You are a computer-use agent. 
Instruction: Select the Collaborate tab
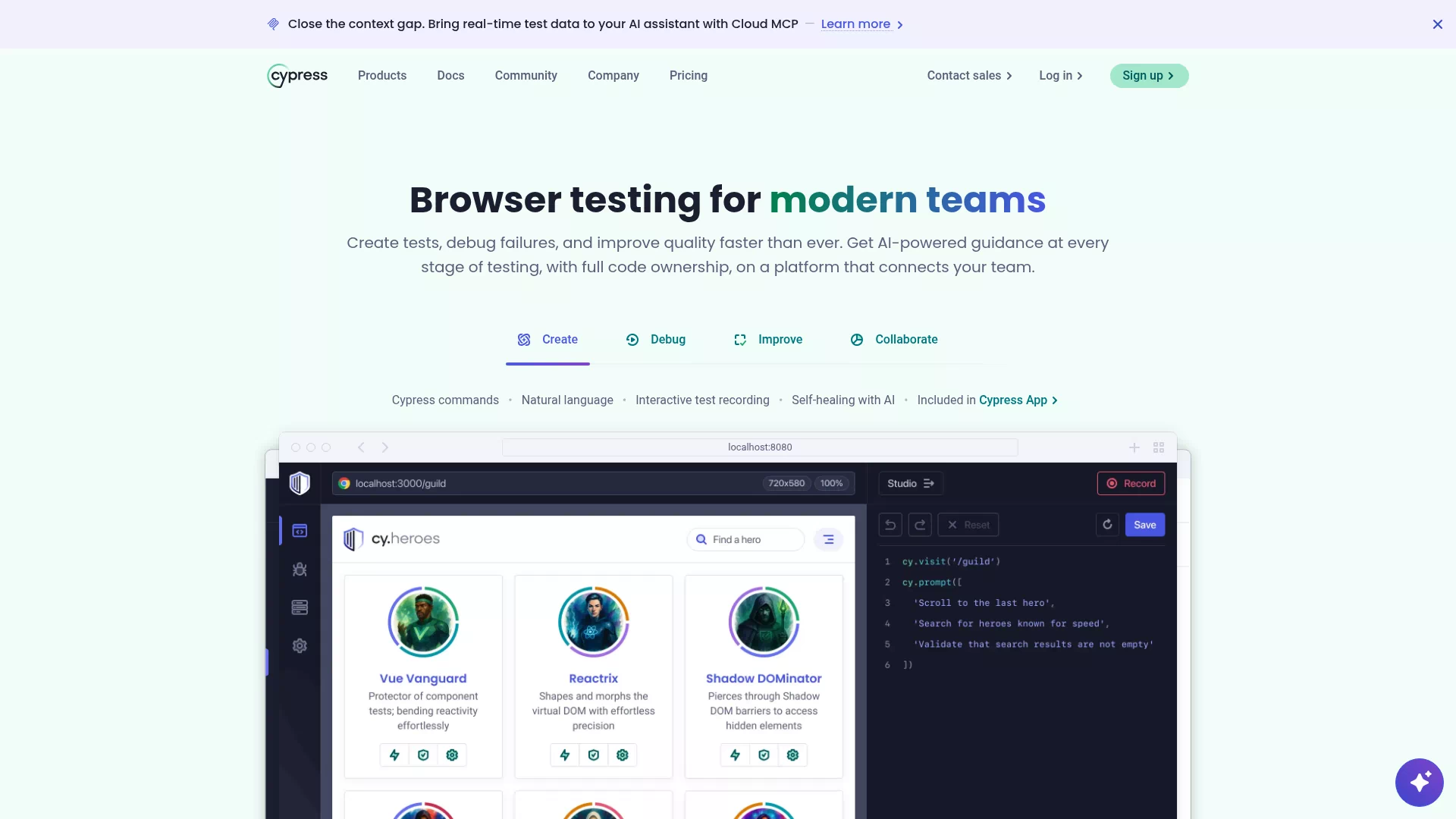click(x=894, y=340)
